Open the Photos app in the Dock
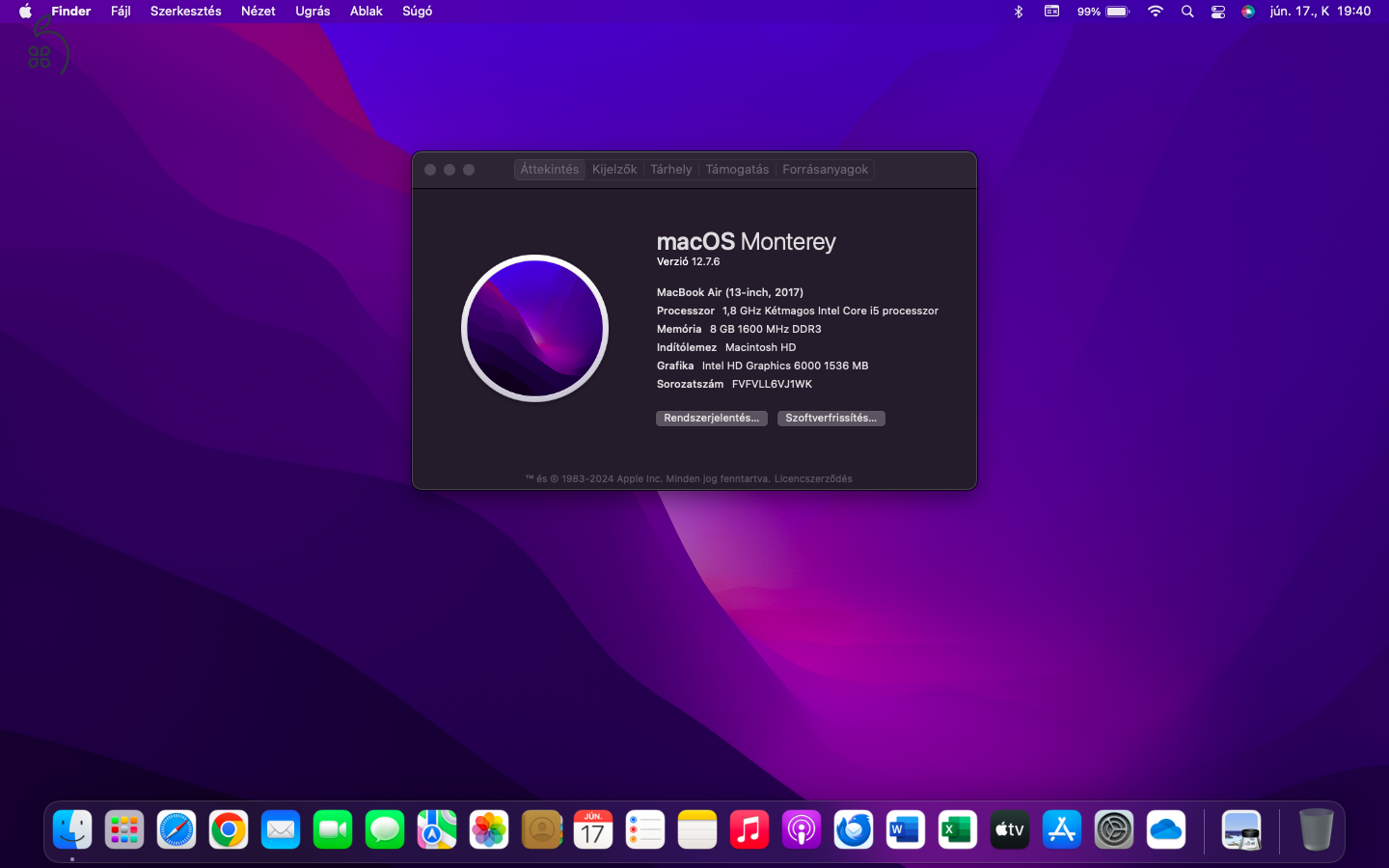This screenshot has height=868, width=1389. click(489, 829)
